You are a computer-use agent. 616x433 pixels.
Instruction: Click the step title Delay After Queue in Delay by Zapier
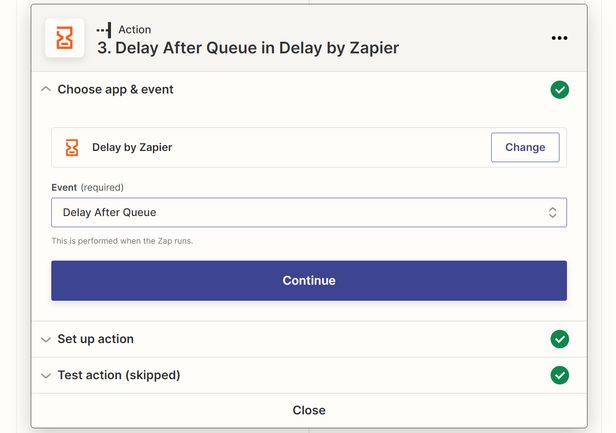[248, 47]
